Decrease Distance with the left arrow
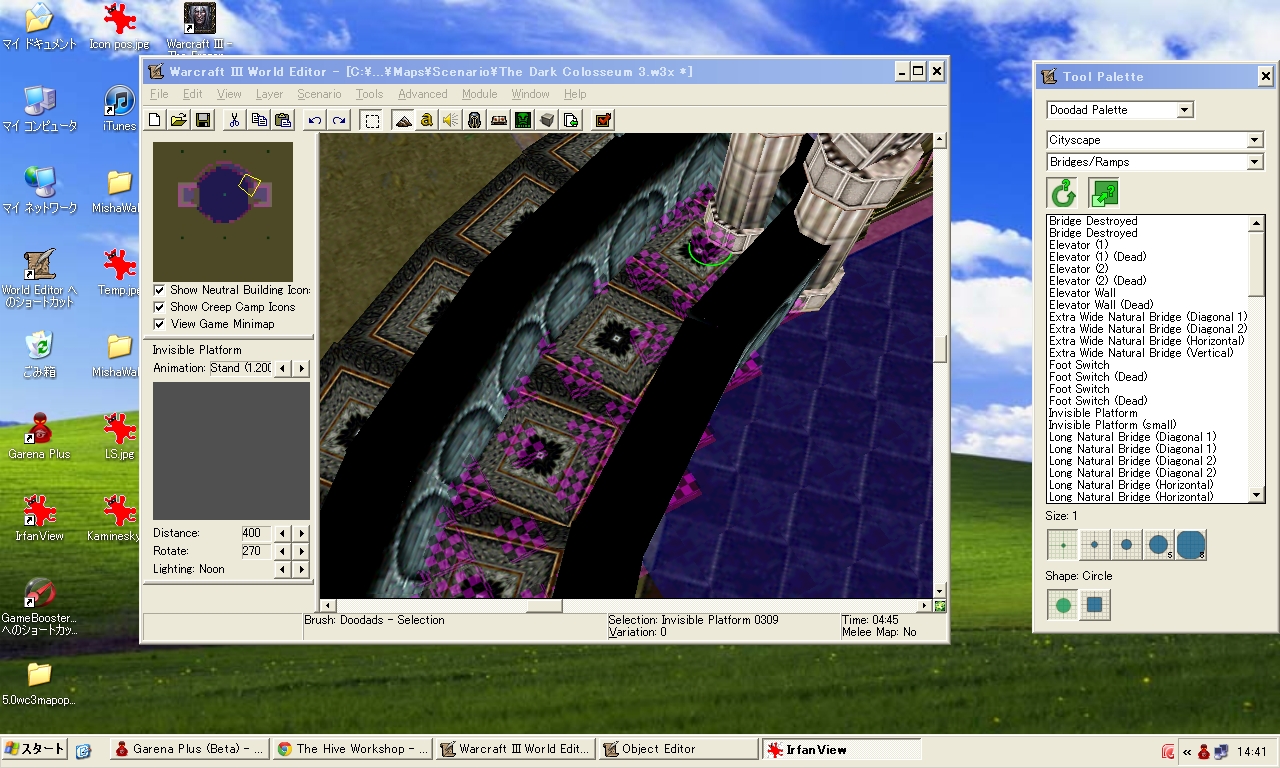The width and height of the screenshot is (1280, 768). click(x=283, y=534)
